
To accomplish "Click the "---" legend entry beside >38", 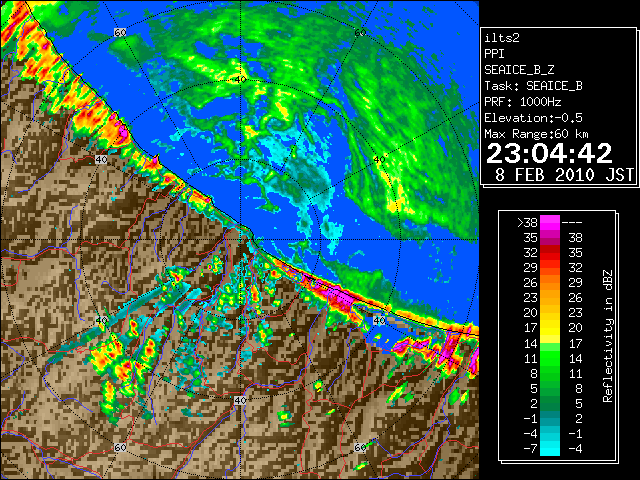I will pyautogui.click(x=572, y=222).
